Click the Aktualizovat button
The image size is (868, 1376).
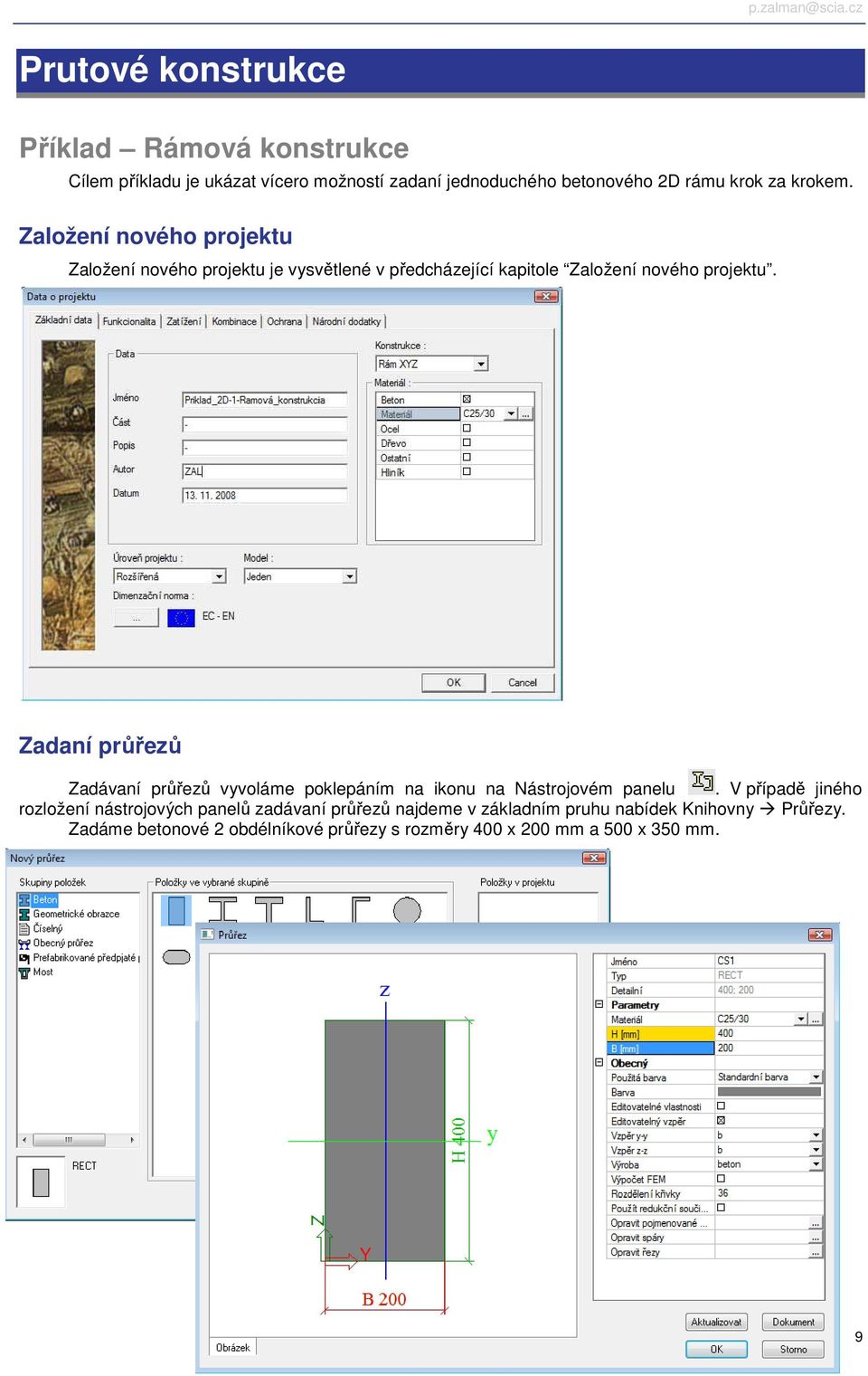(x=716, y=1322)
